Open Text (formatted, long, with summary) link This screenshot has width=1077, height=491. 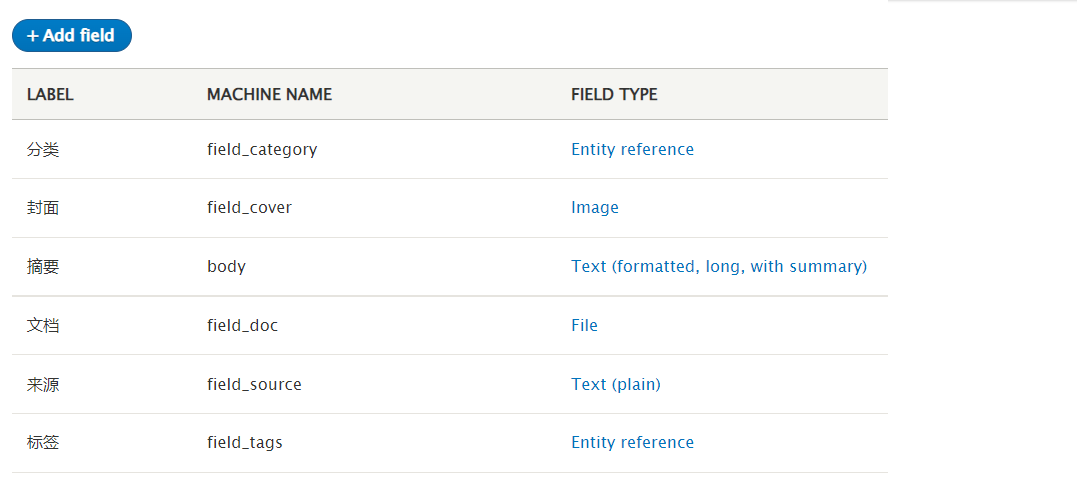pos(718,266)
